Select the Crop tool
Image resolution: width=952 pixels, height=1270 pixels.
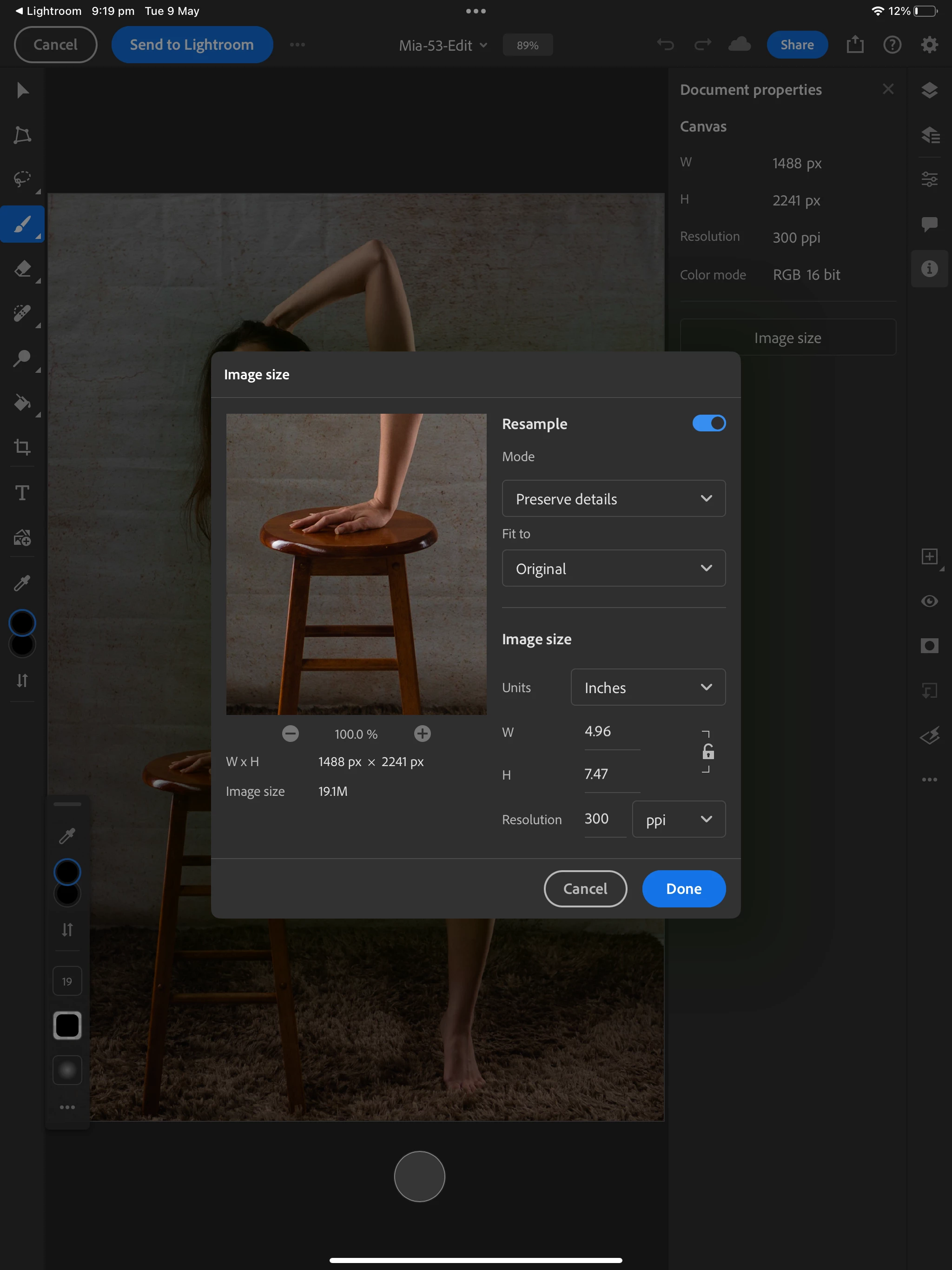click(x=22, y=447)
